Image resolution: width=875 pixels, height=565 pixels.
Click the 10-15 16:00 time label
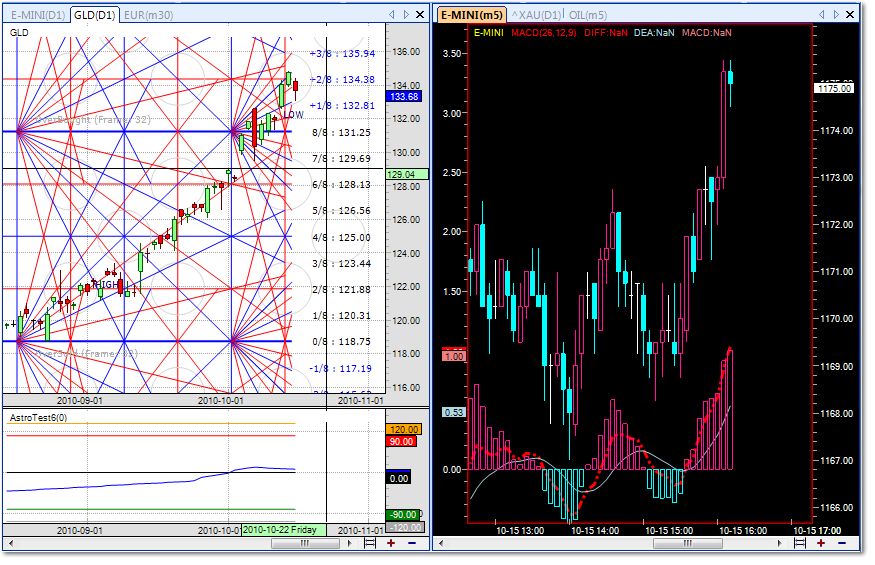(743, 530)
